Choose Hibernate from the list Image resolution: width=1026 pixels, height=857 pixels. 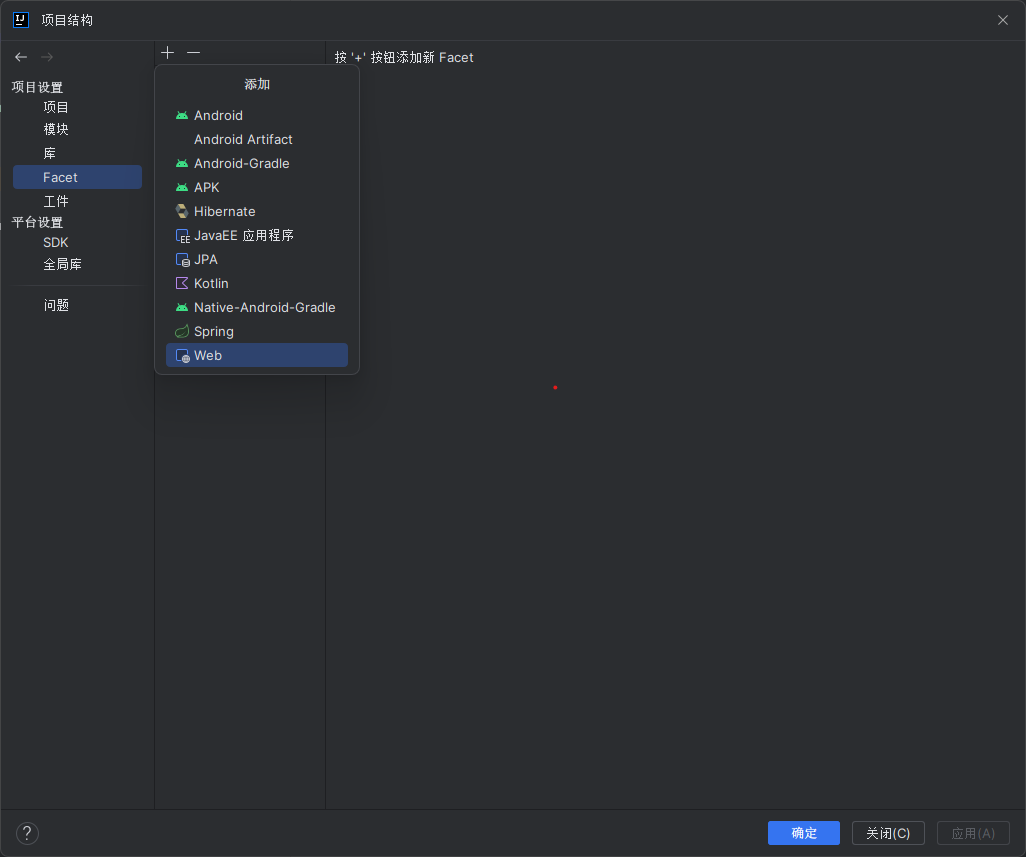[256, 211]
